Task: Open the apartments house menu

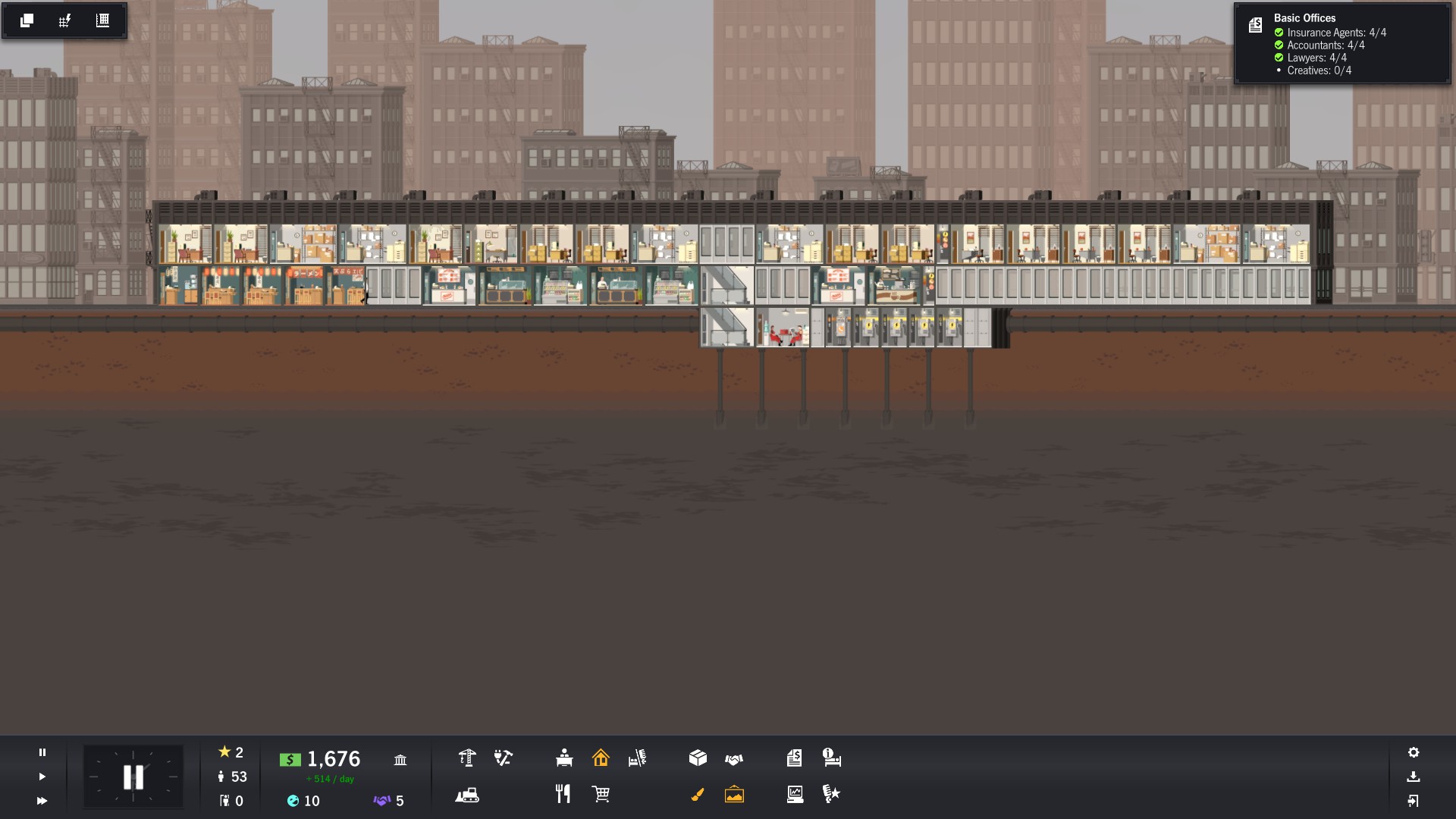Action: coord(601,758)
